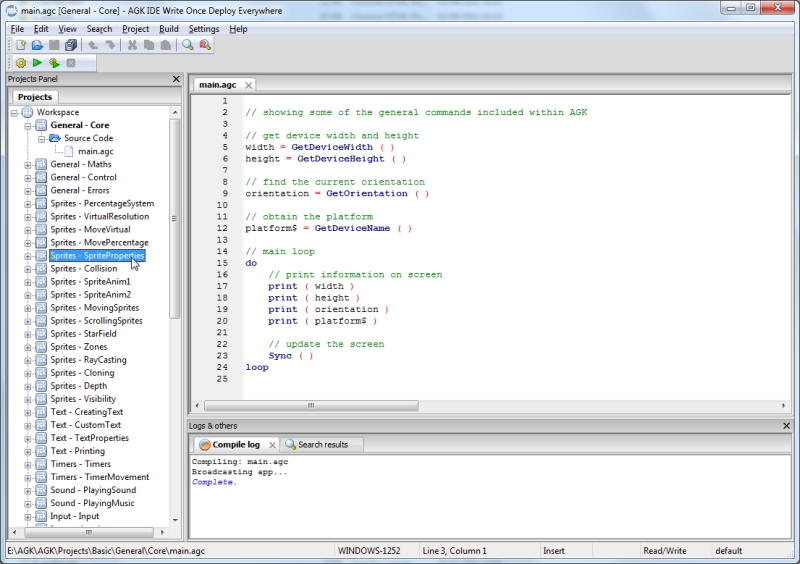
Task: Expand the Sprites - StarField project
Action: pos(28,334)
